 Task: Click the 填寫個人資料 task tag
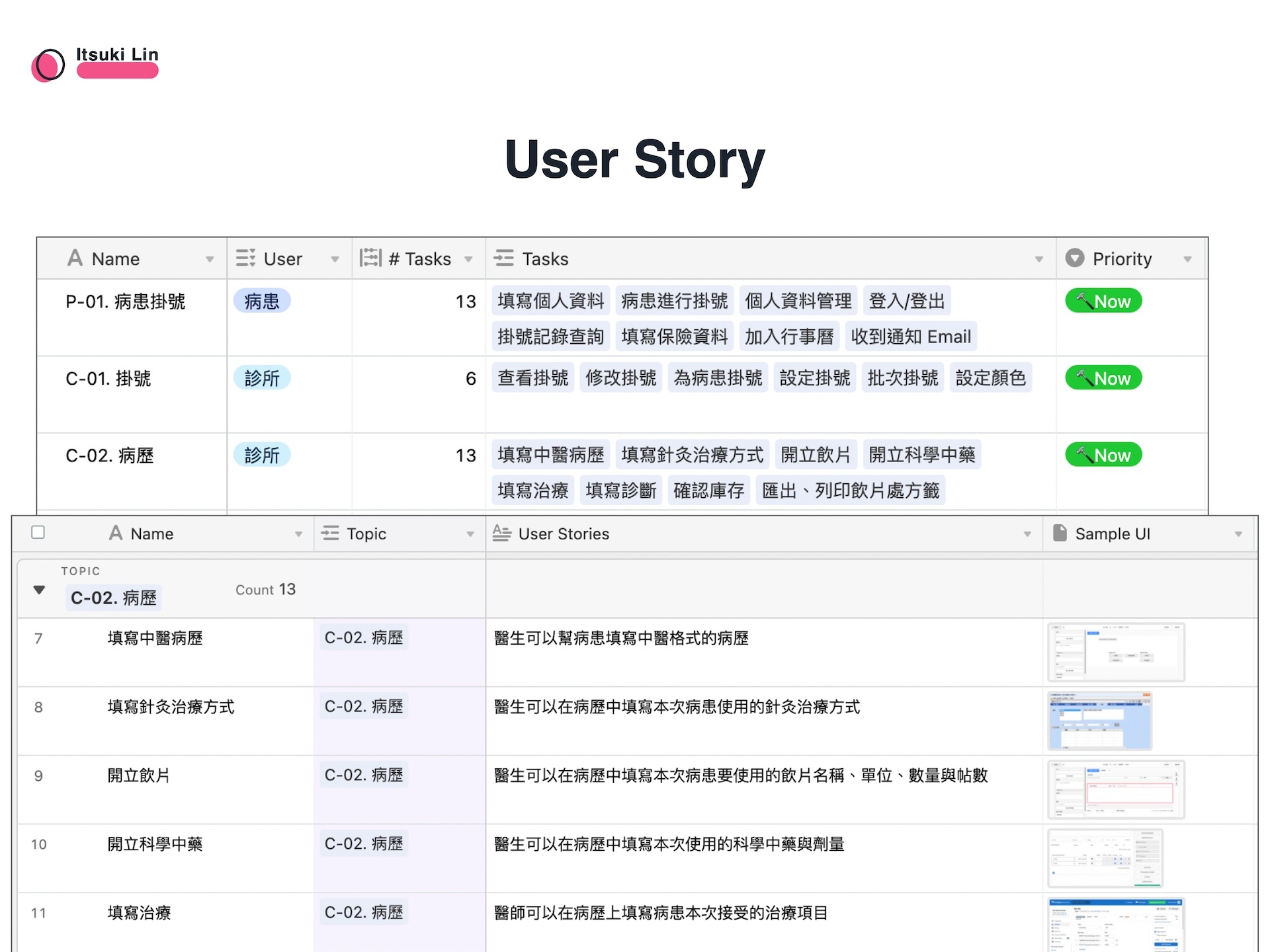[551, 300]
